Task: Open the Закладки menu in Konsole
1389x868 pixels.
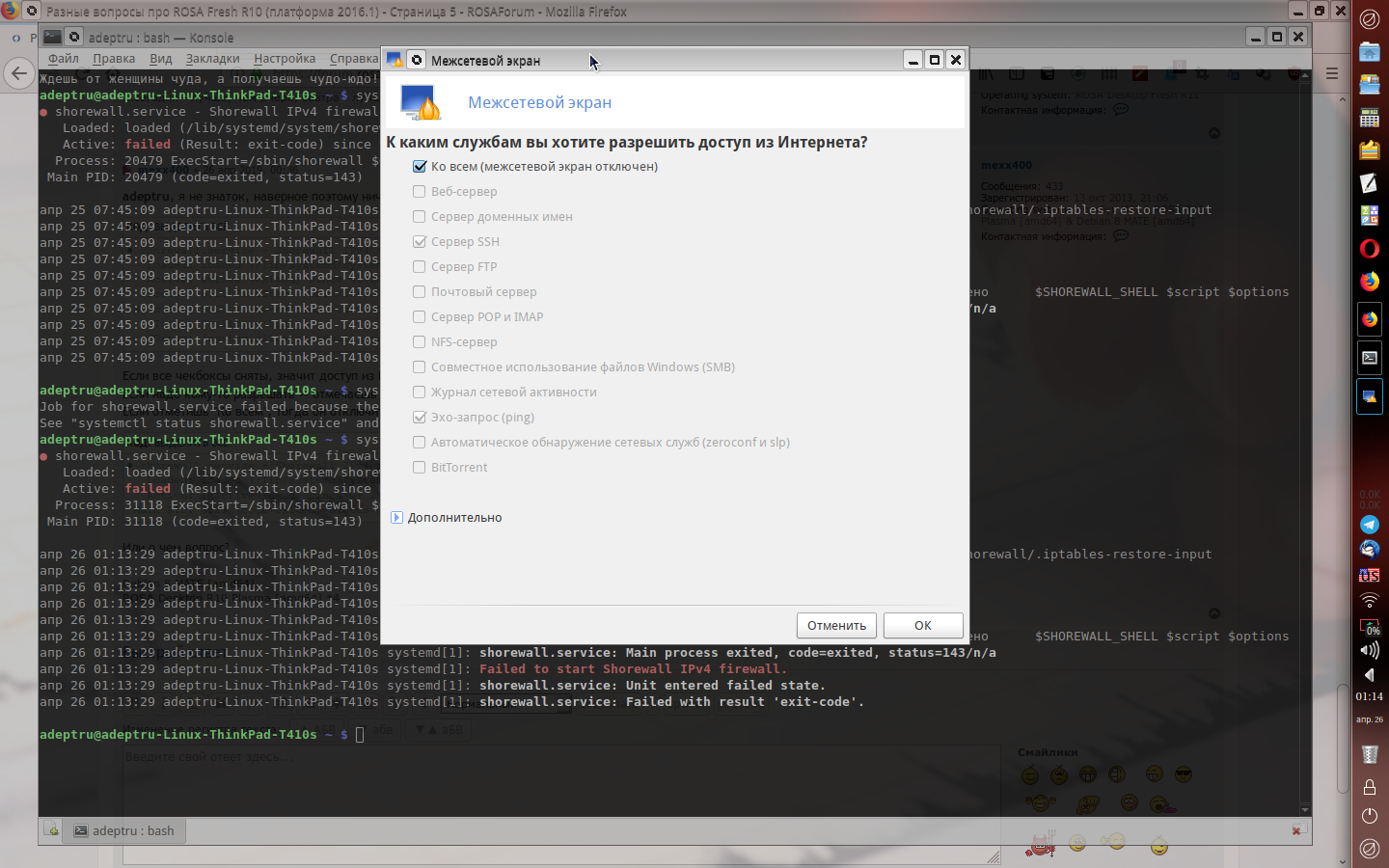Action: (x=212, y=58)
